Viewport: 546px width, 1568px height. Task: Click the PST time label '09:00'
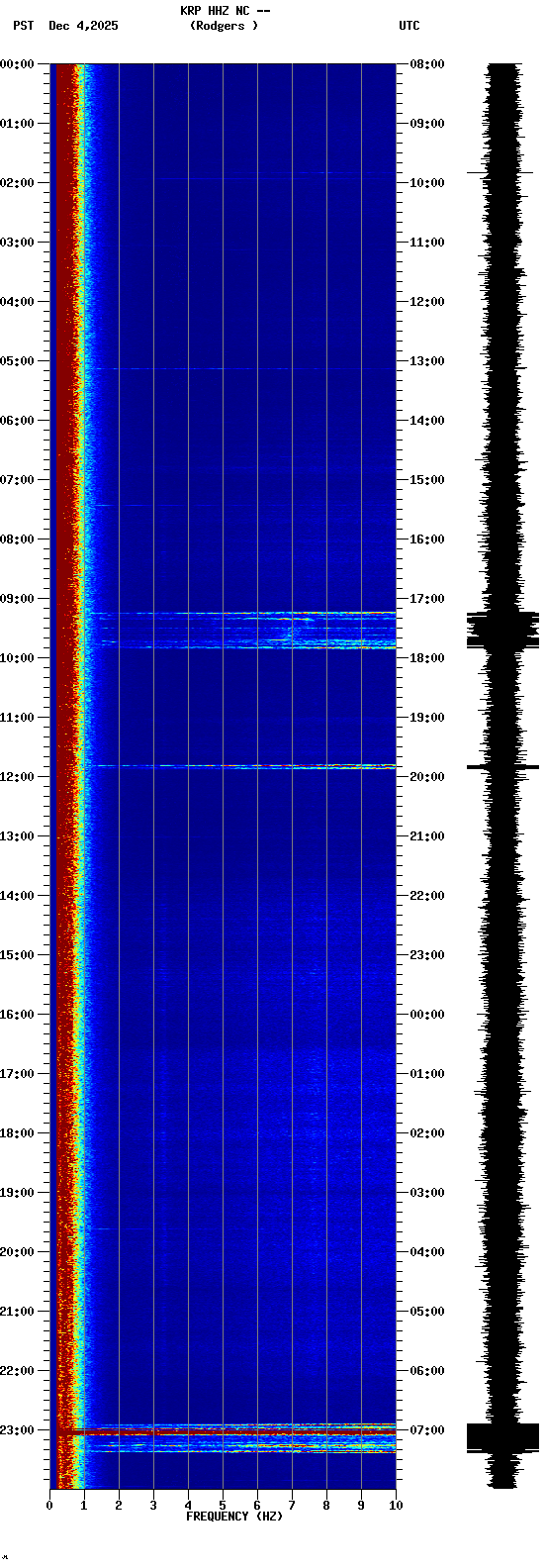(17, 599)
